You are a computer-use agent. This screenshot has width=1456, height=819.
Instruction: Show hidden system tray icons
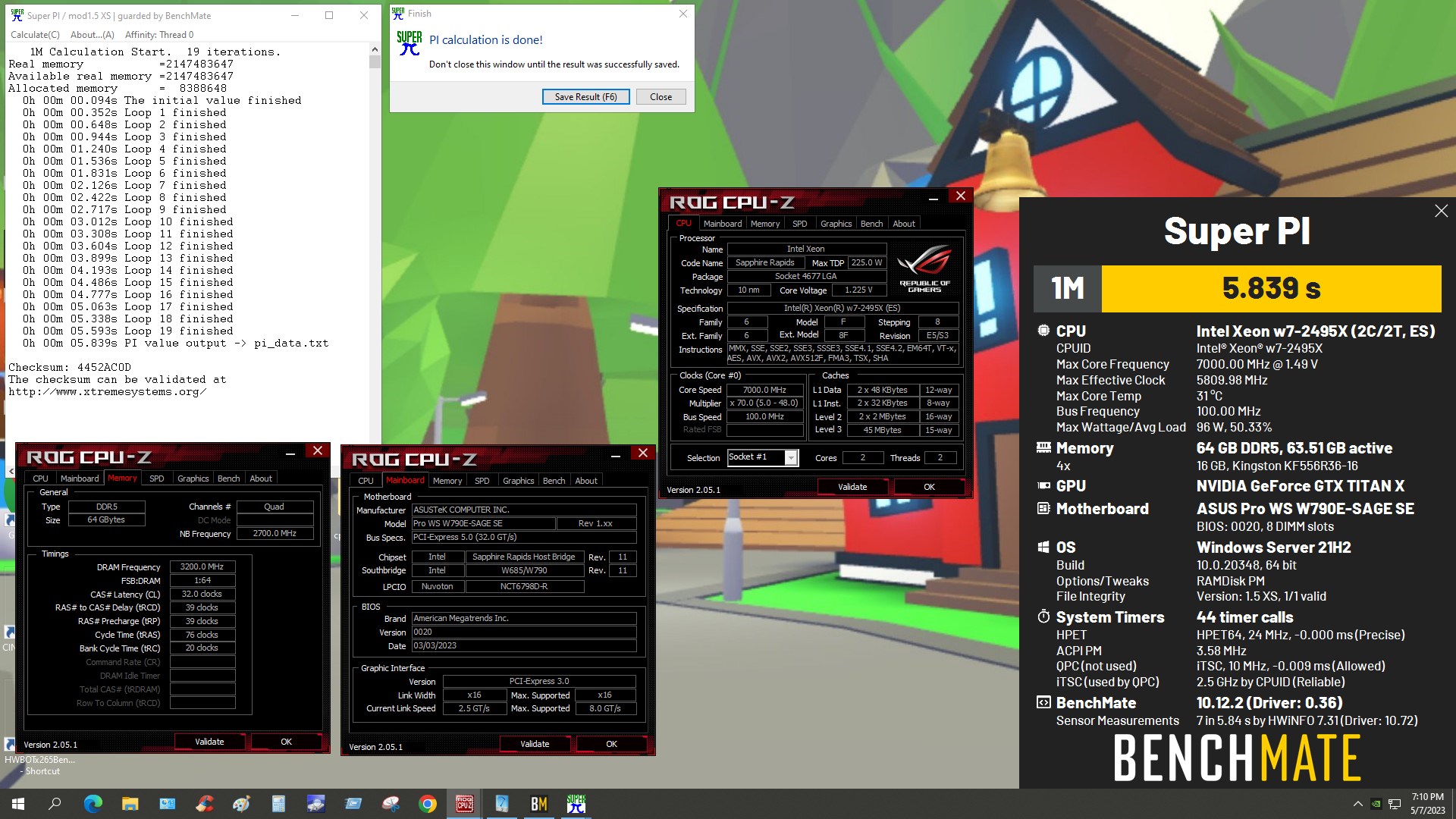click(x=1357, y=804)
